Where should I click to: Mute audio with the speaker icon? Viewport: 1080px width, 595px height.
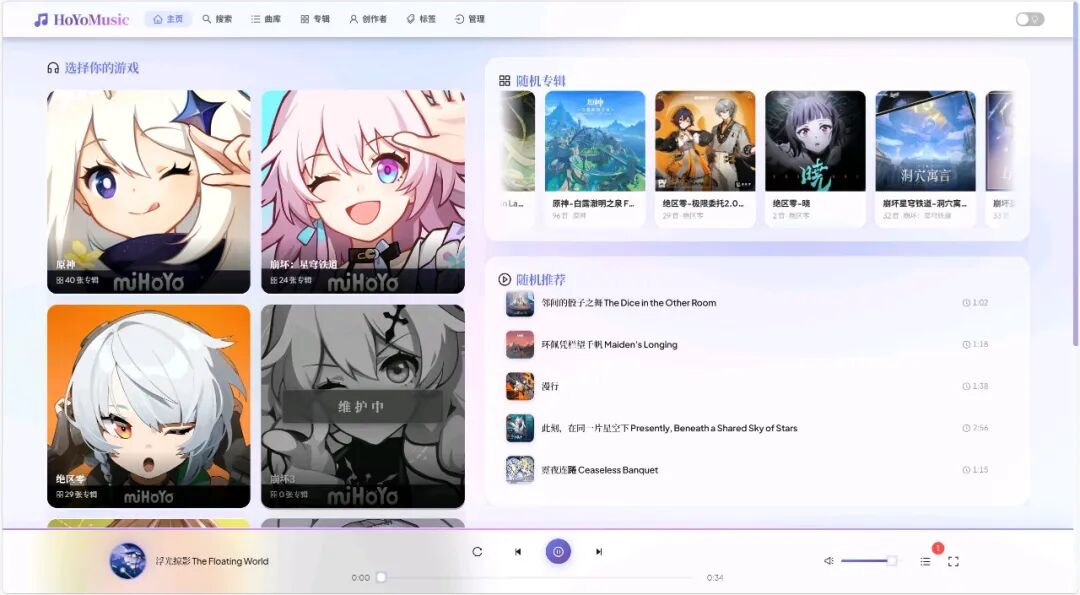828,561
